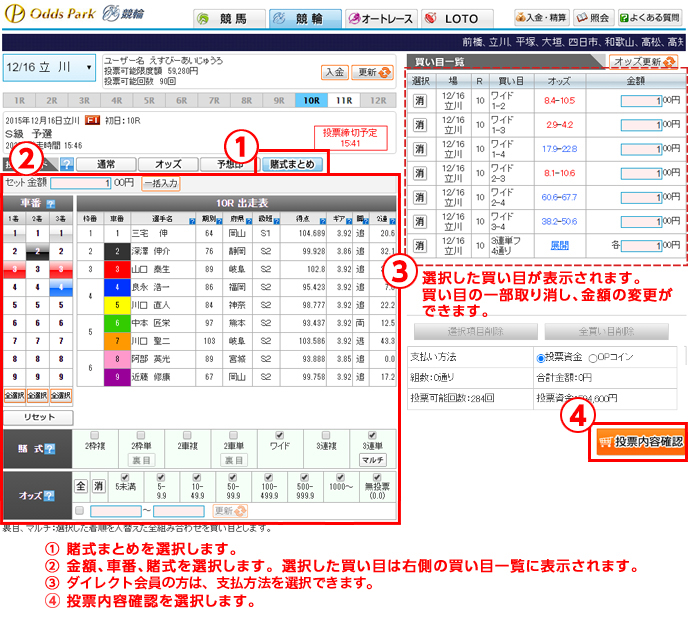Expand the 12/16 立川 venue dropdown
The width and height of the screenshot is (688, 627).
[x=49, y=68]
